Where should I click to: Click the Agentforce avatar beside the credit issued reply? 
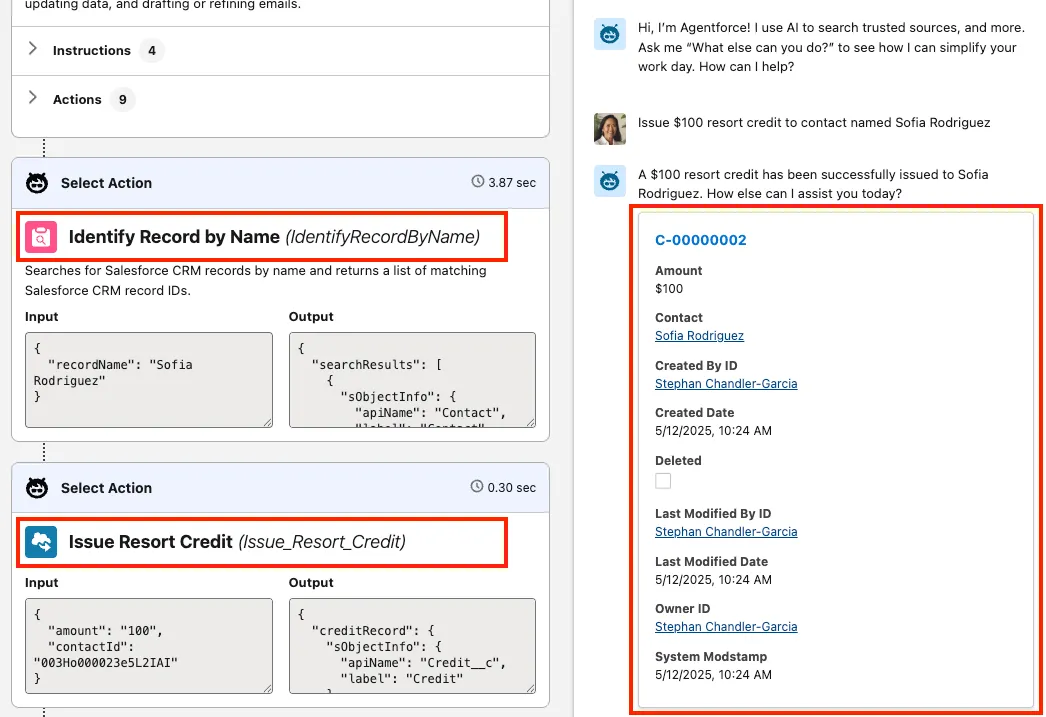tap(610, 181)
